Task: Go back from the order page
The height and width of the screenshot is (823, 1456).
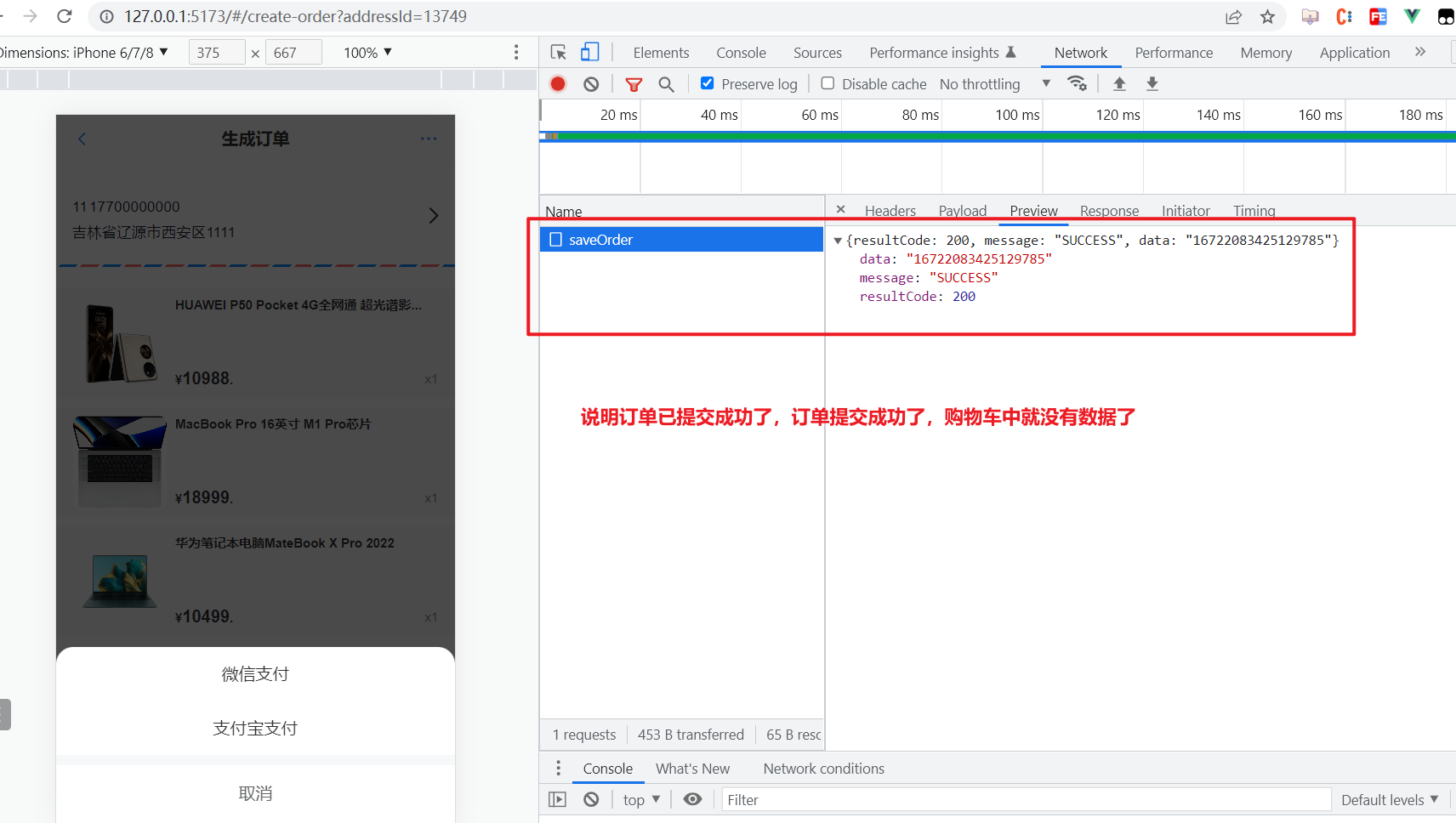Action: pyautogui.click(x=82, y=139)
